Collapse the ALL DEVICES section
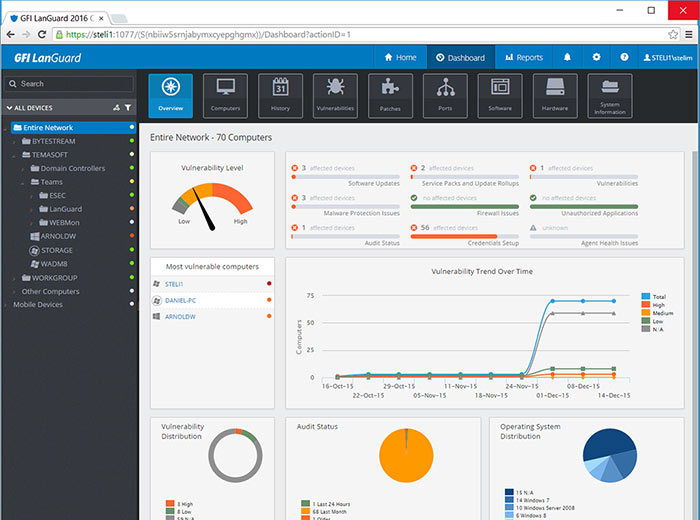This screenshot has width=700, height=520. (9, 108)
